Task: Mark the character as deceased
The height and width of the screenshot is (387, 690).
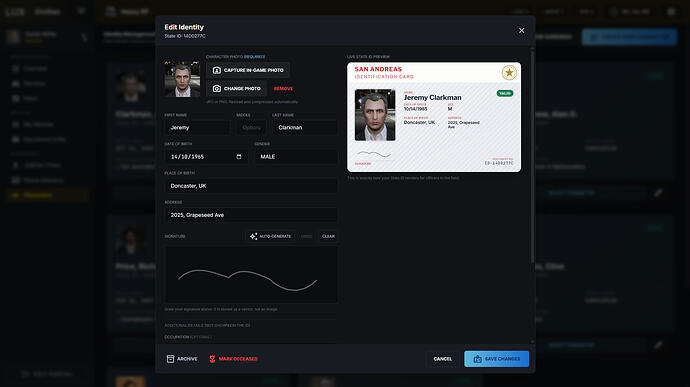Action: pyautogui.click(x=233, y=359)
